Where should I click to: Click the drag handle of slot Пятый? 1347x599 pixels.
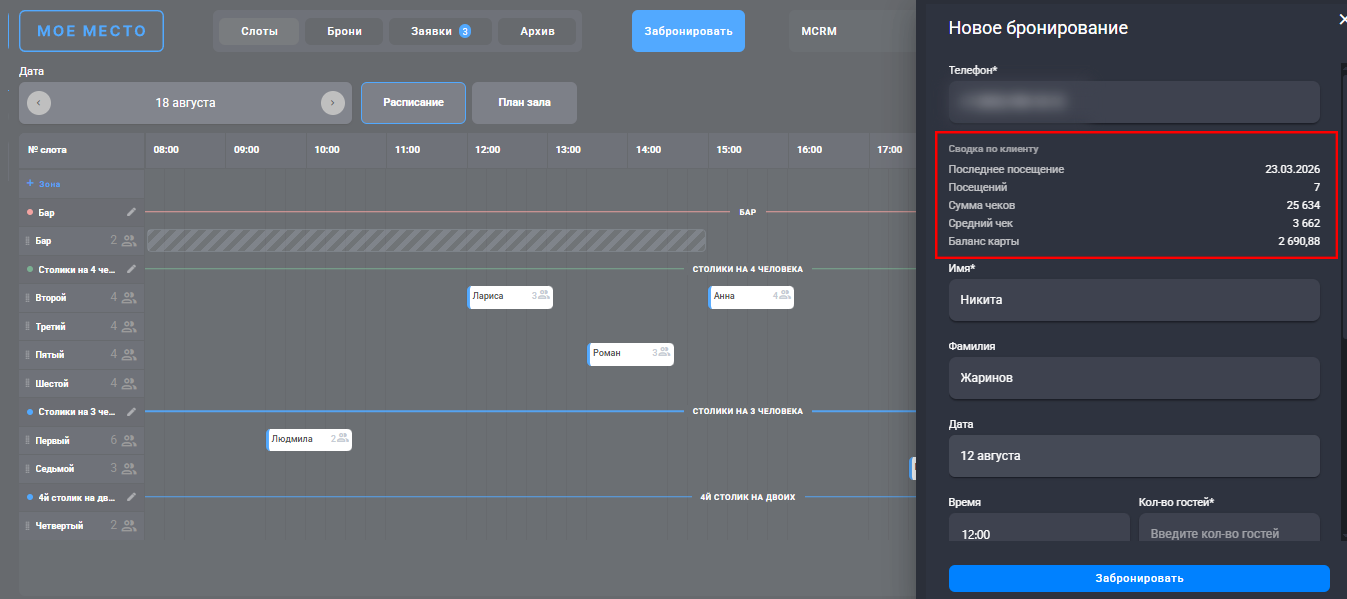(28, 354)
